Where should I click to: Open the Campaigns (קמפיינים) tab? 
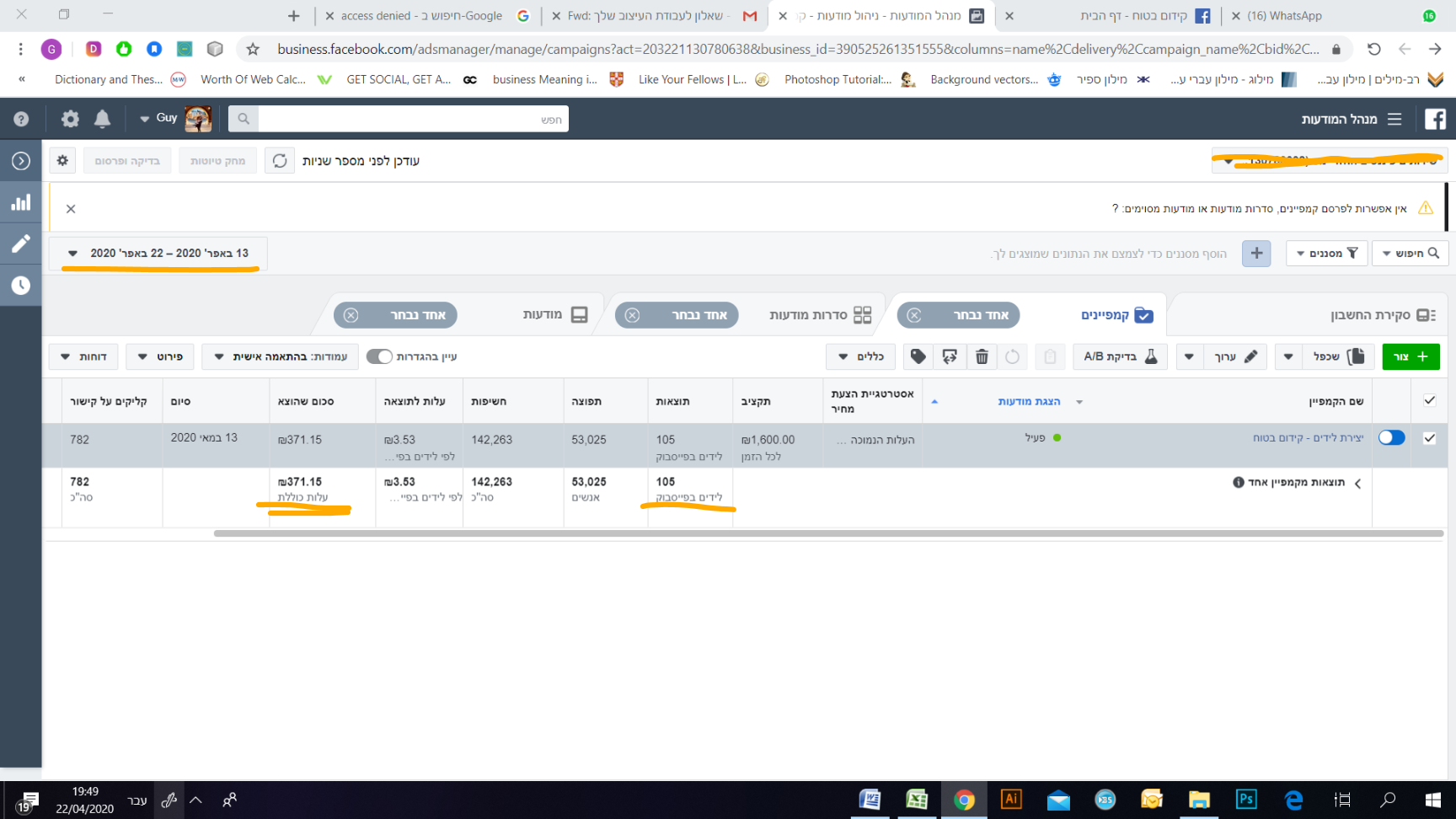pyautogui.click(x=1117, y=314)
